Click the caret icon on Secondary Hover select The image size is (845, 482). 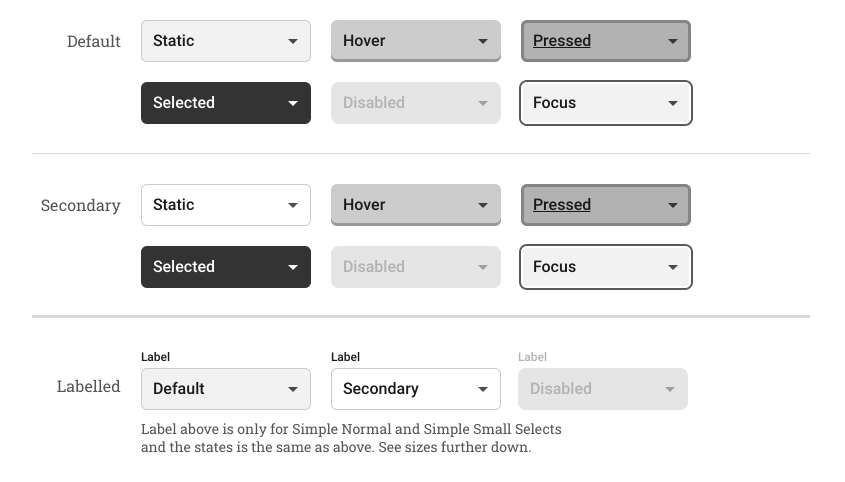(x=483, y=206)
